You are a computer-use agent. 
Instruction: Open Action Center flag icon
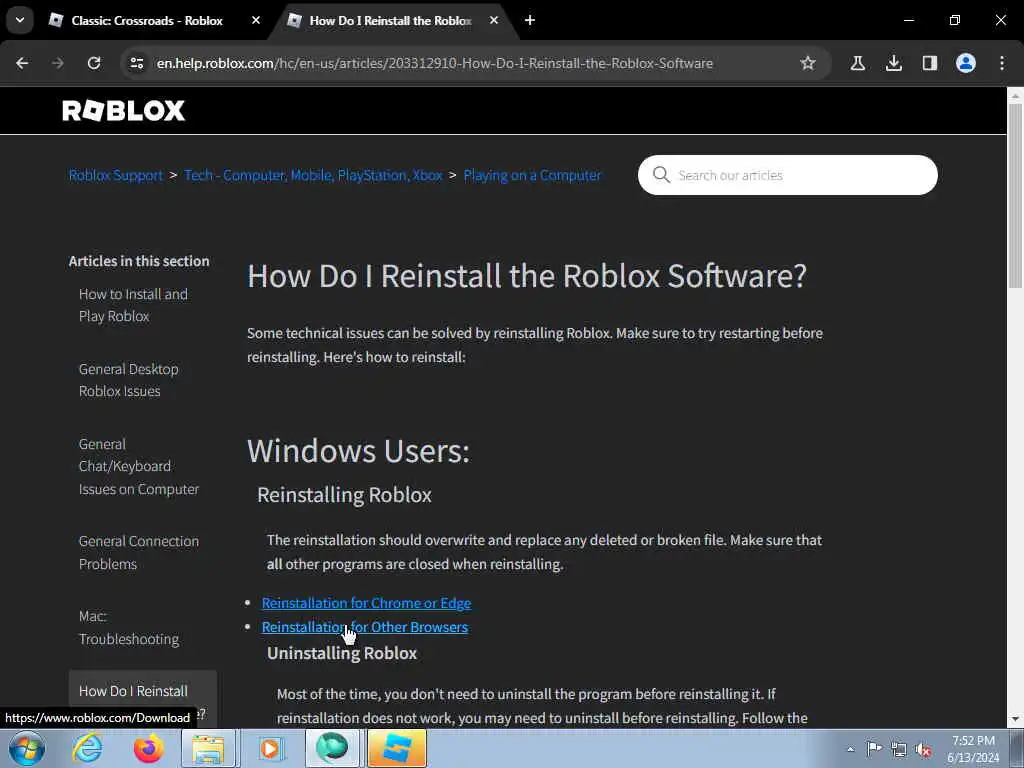(x=874, y=749)
